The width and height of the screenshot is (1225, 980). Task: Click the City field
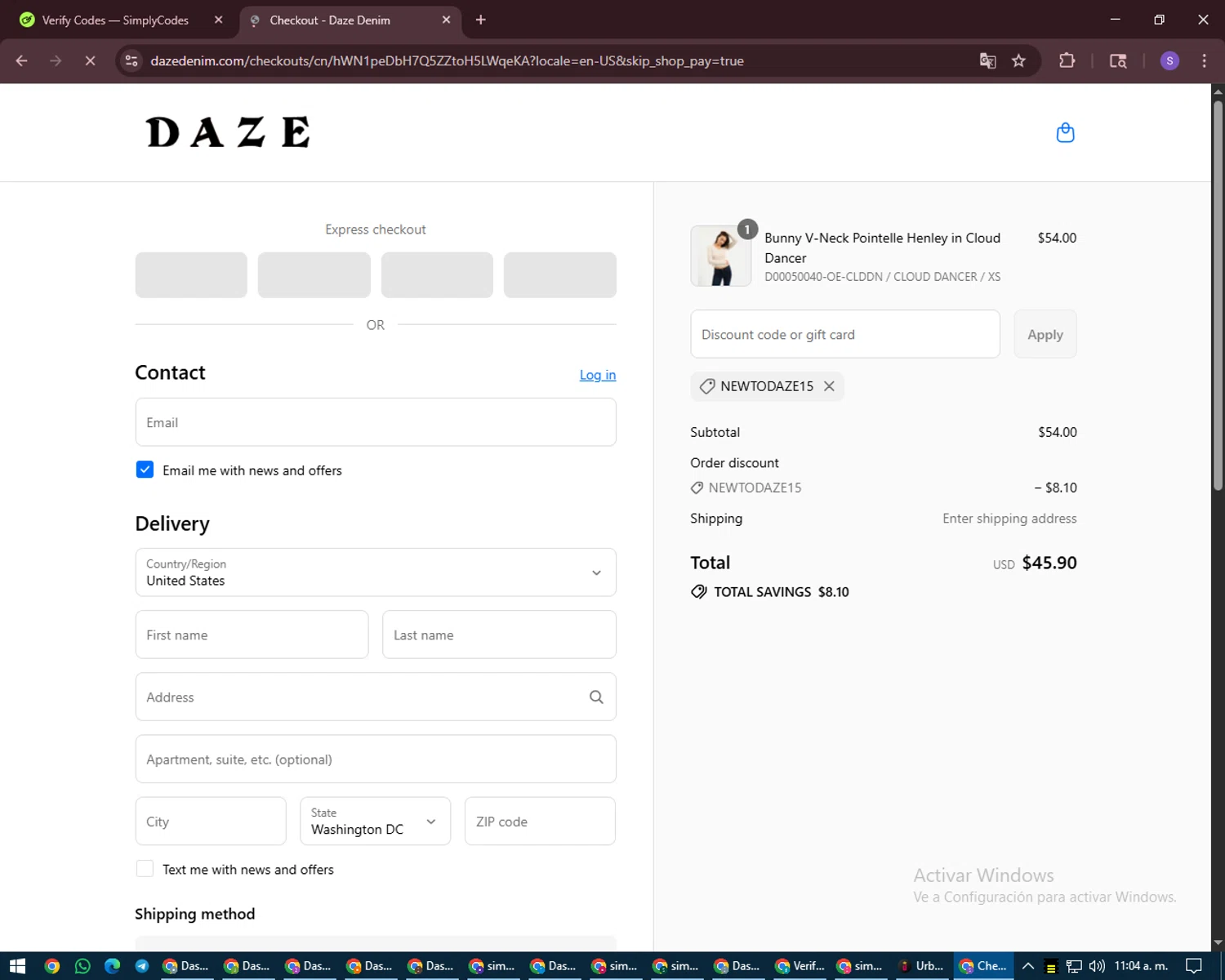point(211,821)
